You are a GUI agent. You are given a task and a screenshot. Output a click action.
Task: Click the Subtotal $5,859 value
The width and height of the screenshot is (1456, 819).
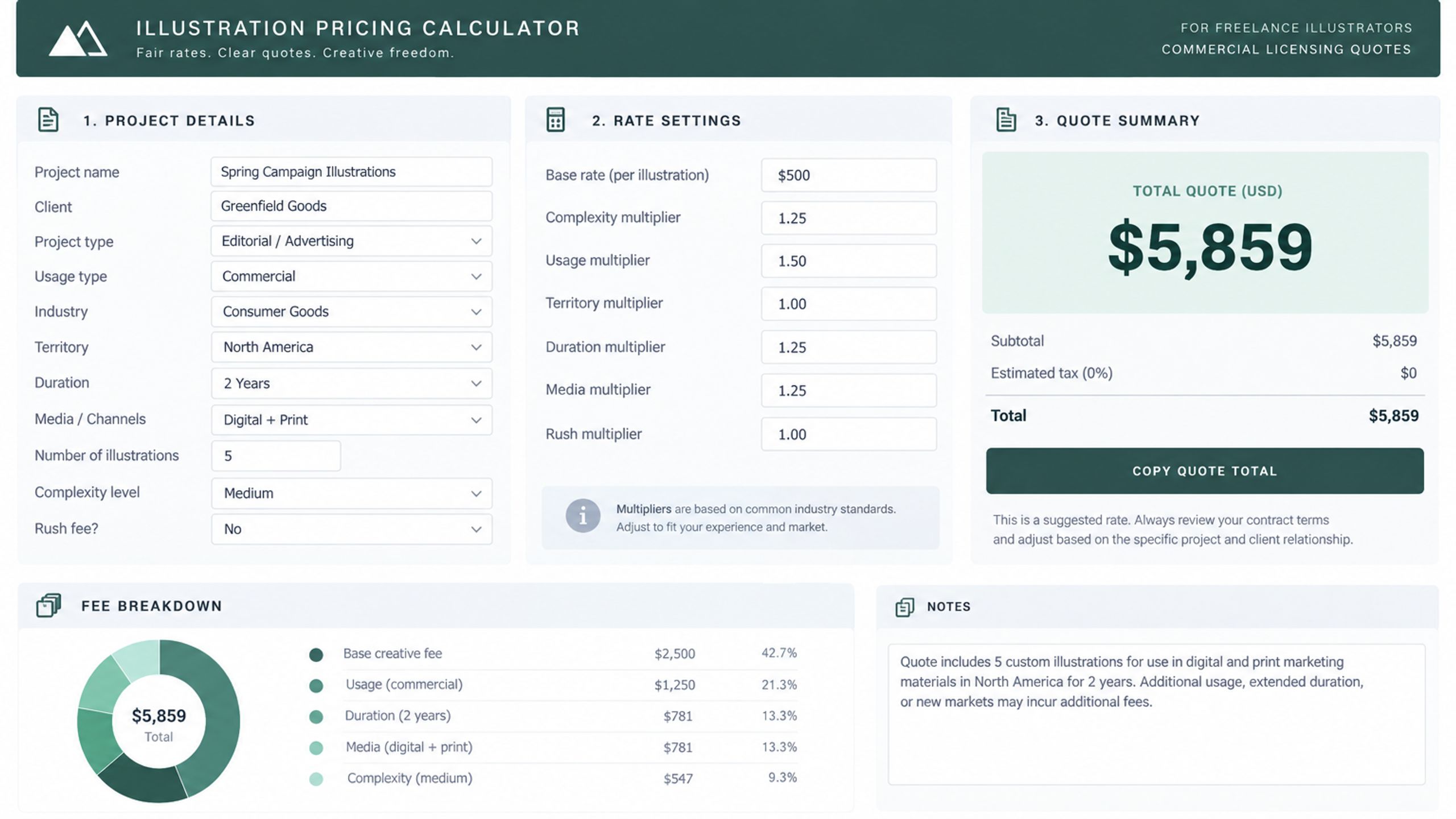(x=1395, y=341)
